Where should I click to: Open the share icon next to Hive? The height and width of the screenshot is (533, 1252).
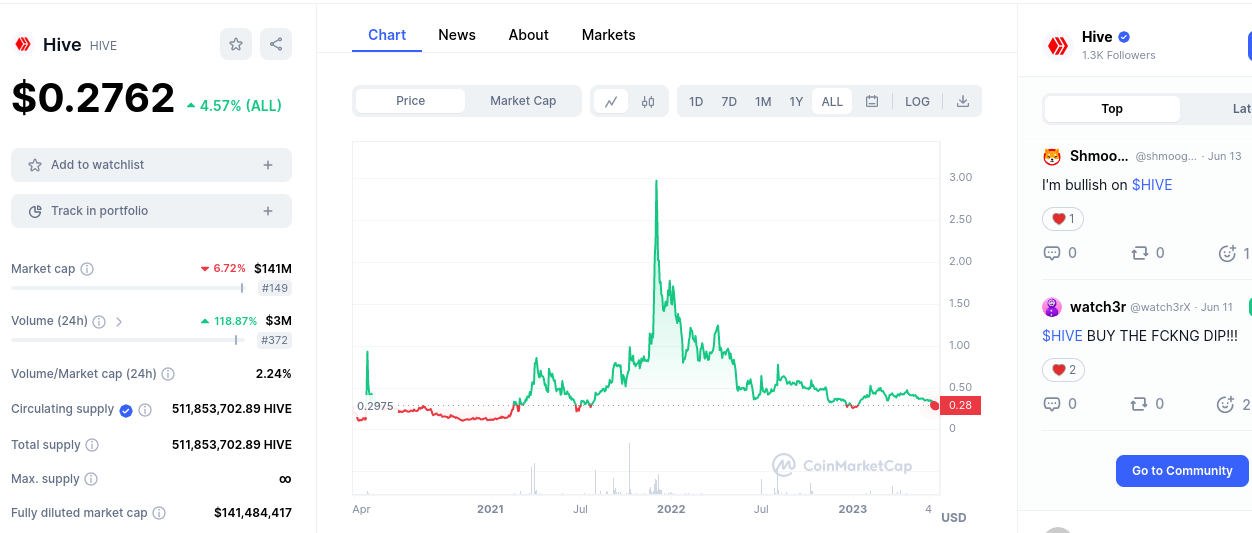(x=276, y=44)
